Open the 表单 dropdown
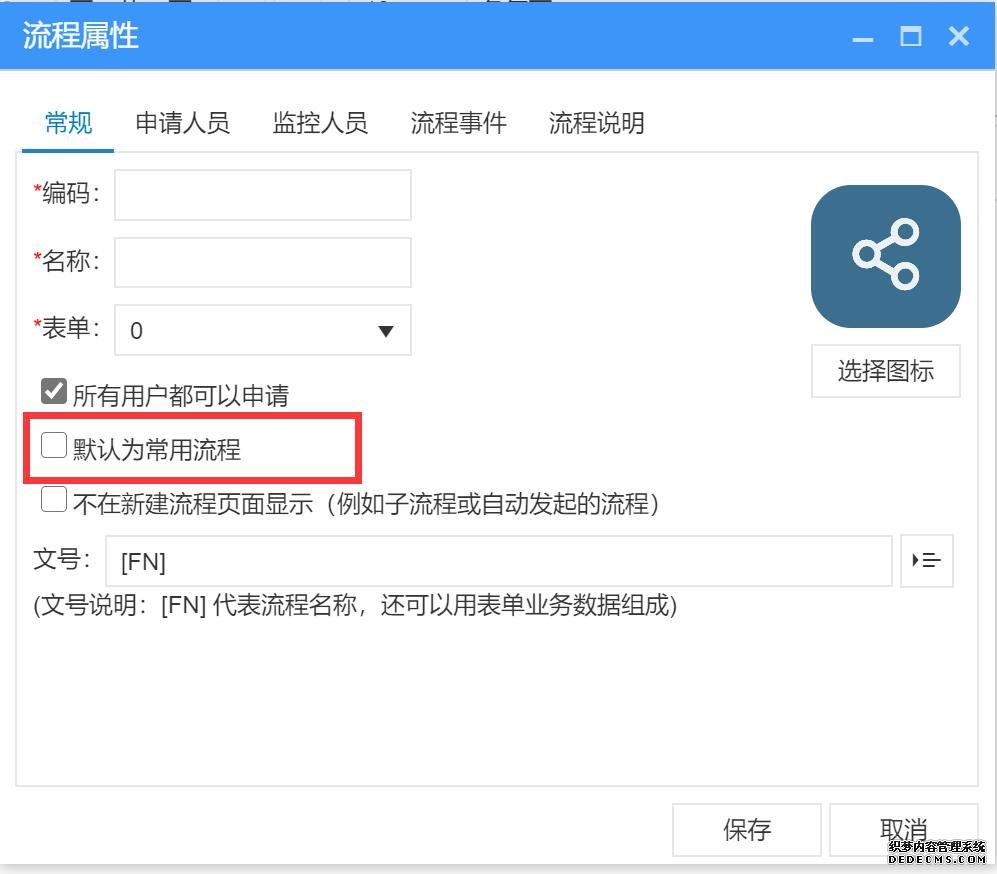Image resolution: width=997 pixels, height=874 pixels. [x=263, y=330]
